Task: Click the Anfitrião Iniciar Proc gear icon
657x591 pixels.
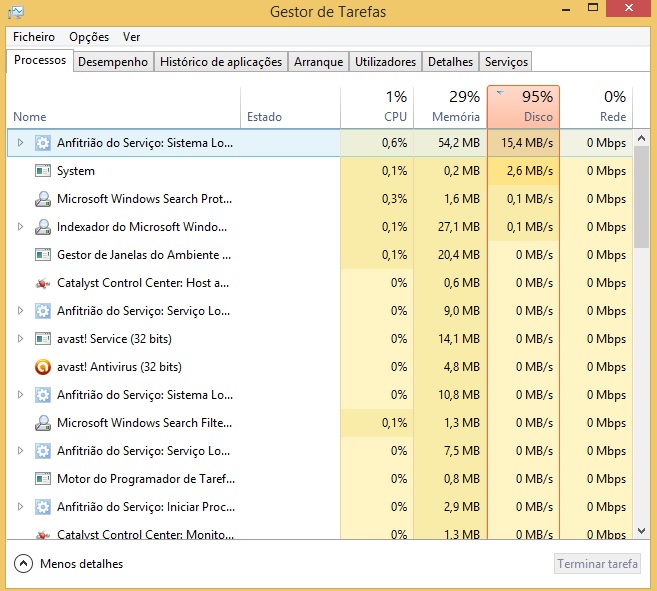Action: point(43,507)
